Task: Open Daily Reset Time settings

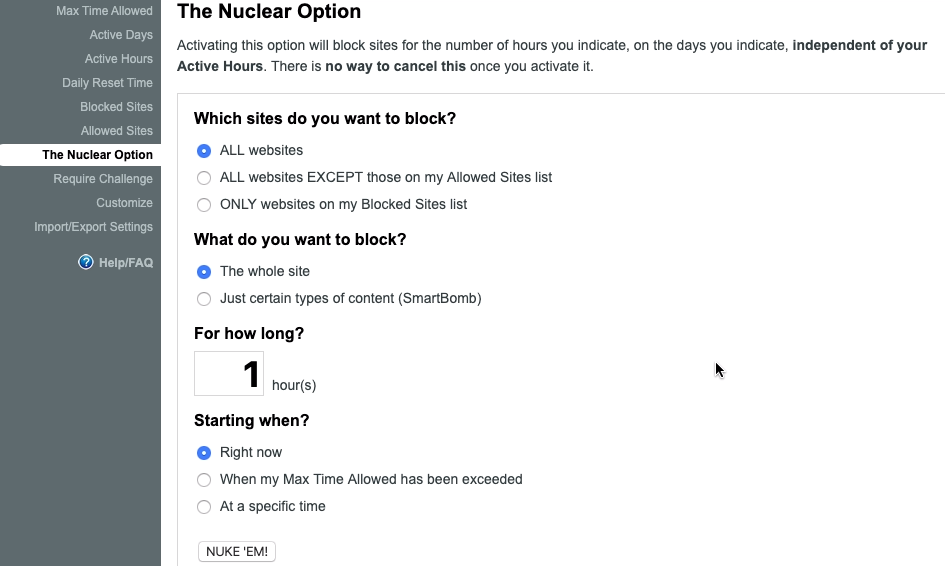Action: pos(107,83)
